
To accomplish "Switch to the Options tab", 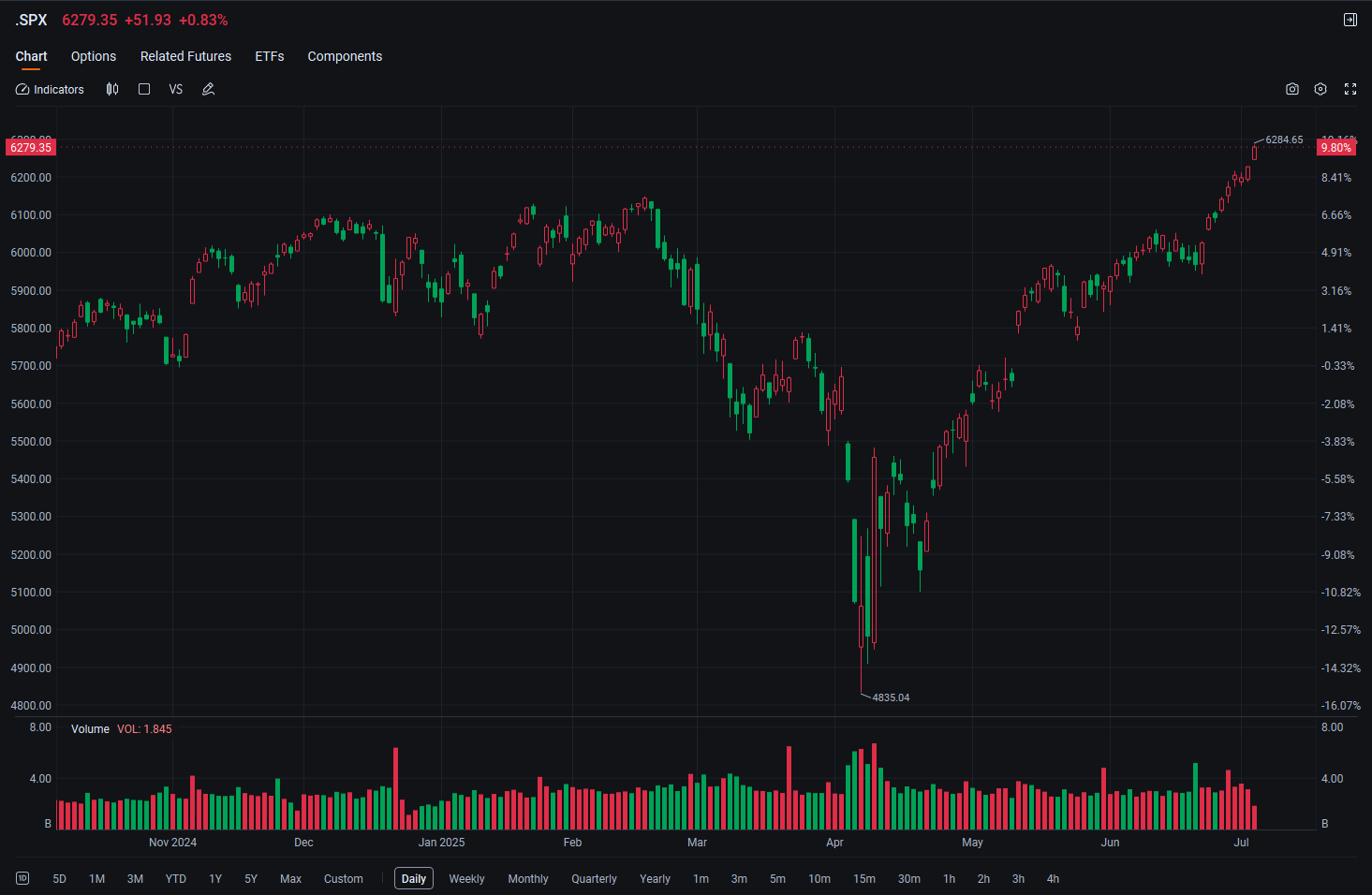I will point(94,56).
